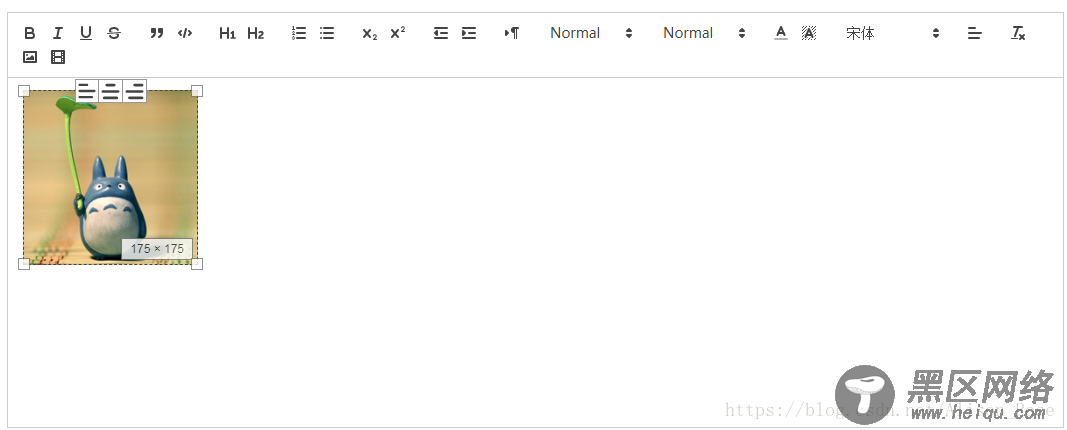1067x430 pixels.
Task: Open the first Normal size dropdown
Action: point(591,33)
